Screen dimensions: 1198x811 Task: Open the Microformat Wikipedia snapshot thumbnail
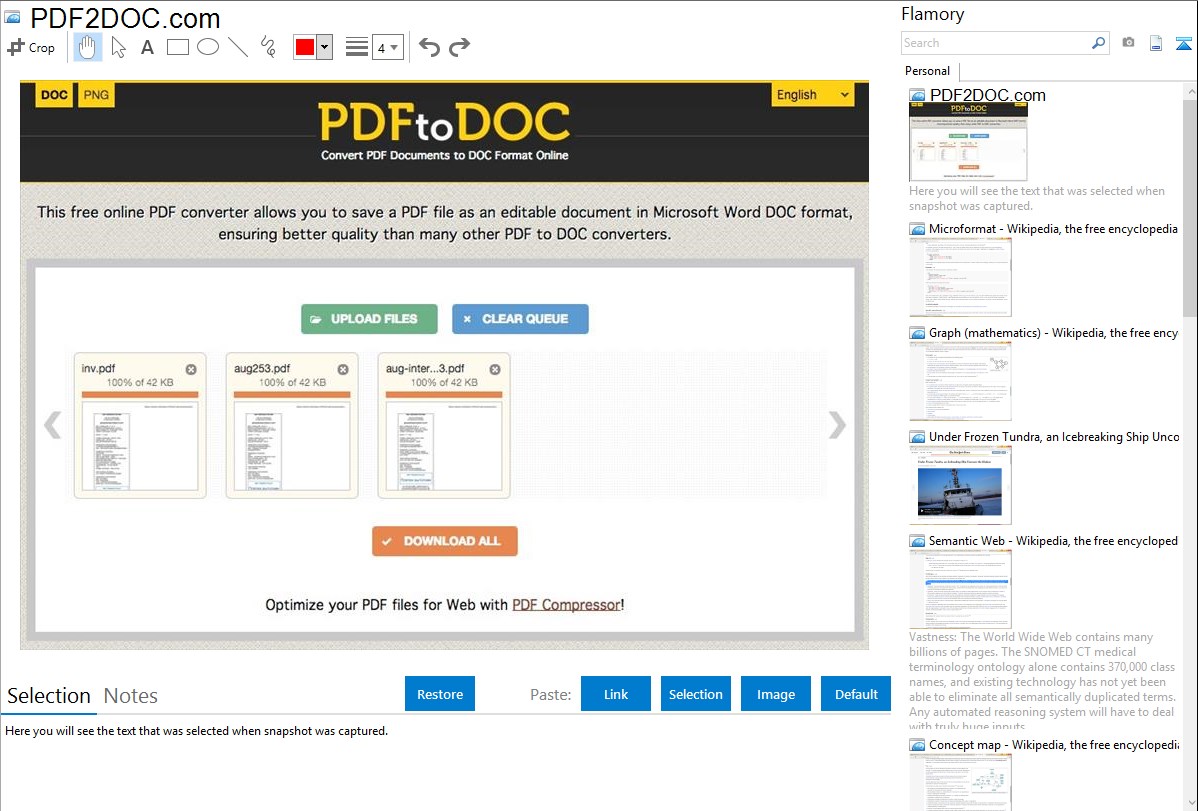[x=960, y=277]
